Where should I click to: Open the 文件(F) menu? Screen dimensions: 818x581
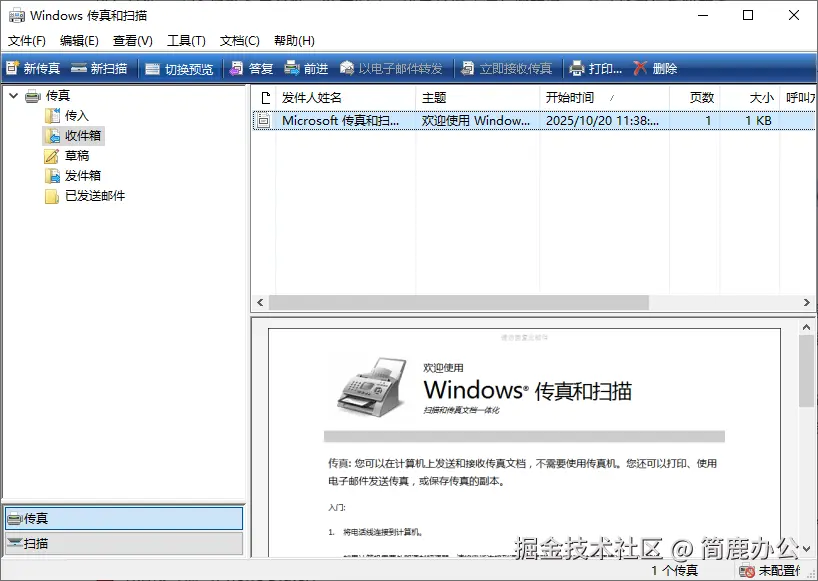point(27,41)
